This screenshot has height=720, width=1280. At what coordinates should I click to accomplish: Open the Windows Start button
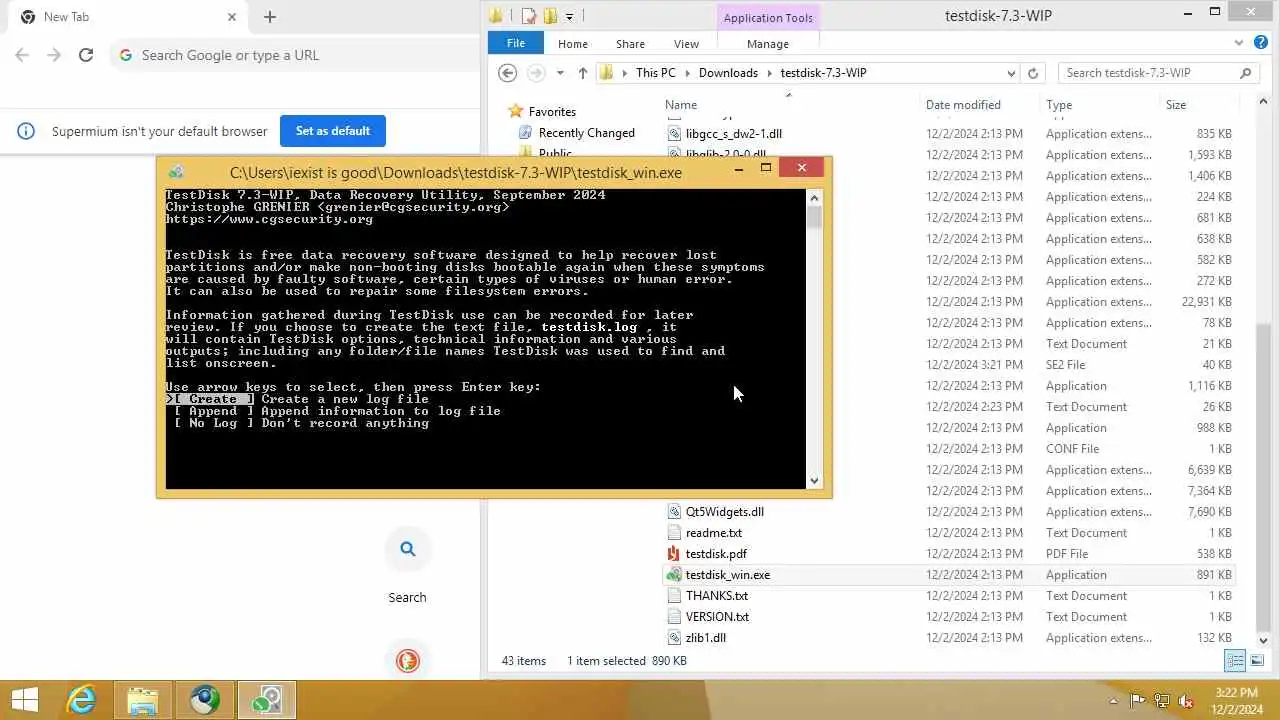(x=24, y=700)
